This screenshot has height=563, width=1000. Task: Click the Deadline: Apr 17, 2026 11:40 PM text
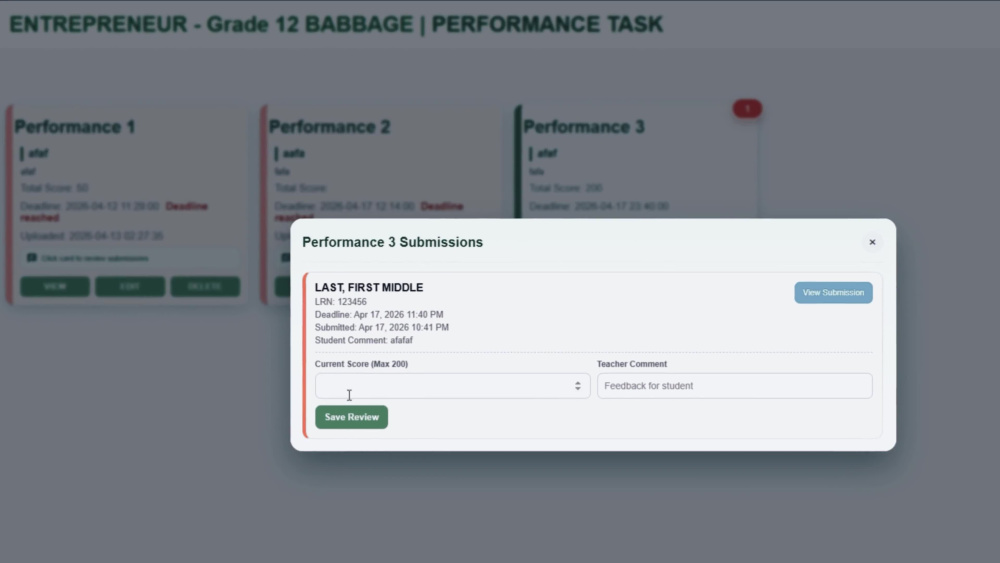coord(379,314)
